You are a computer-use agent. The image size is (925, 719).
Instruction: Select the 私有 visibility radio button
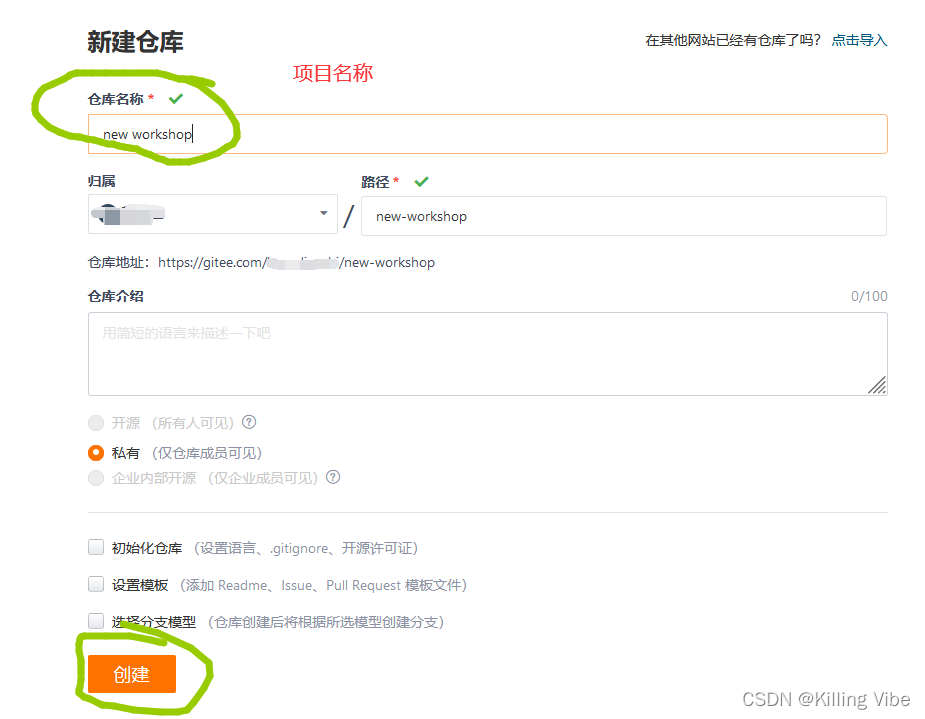click(x=96, y=450)
